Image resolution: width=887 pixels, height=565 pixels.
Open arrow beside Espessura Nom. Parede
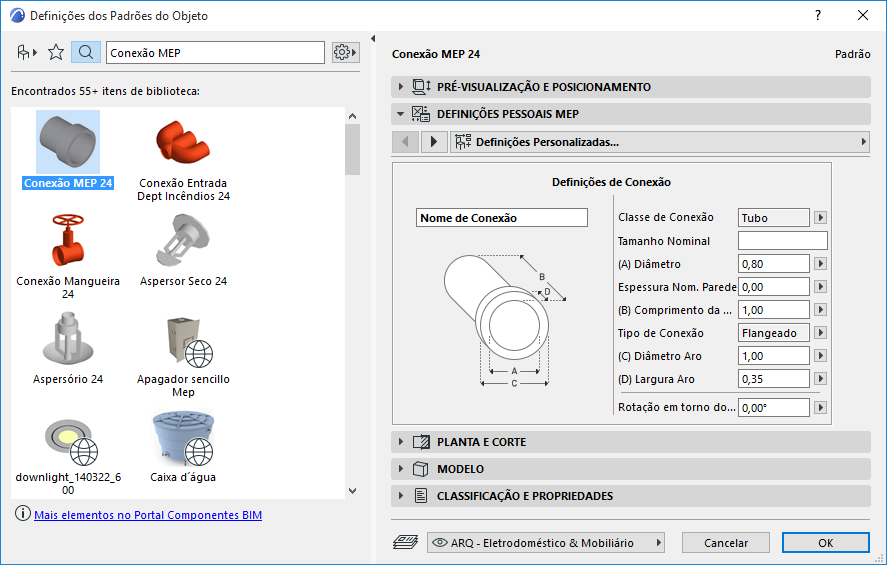coord(820,287)
